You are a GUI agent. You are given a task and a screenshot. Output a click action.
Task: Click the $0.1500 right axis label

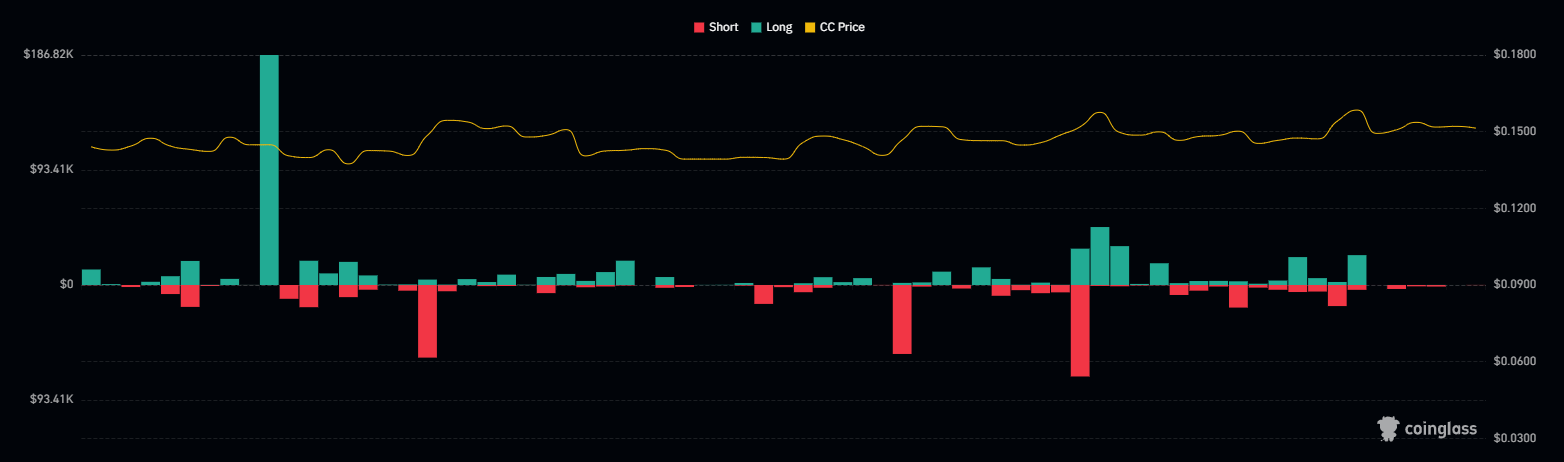click(1513, 131)
